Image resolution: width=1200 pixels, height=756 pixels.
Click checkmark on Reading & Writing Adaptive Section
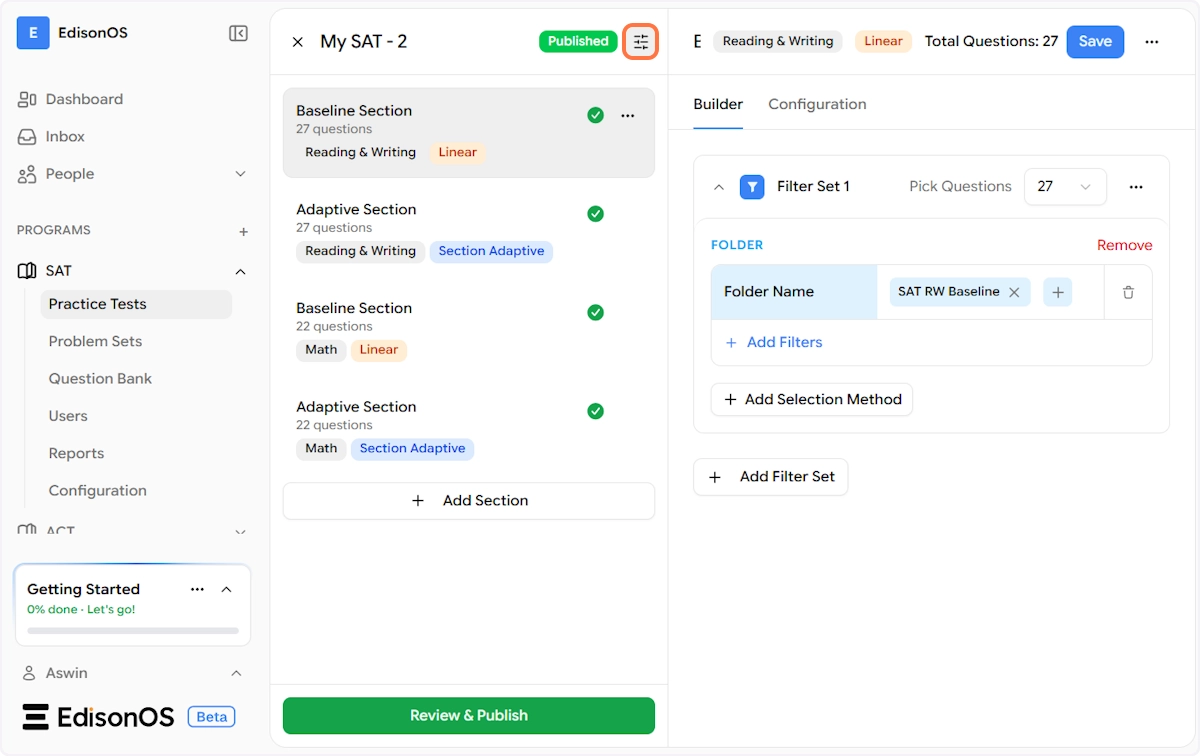[595, 213]
